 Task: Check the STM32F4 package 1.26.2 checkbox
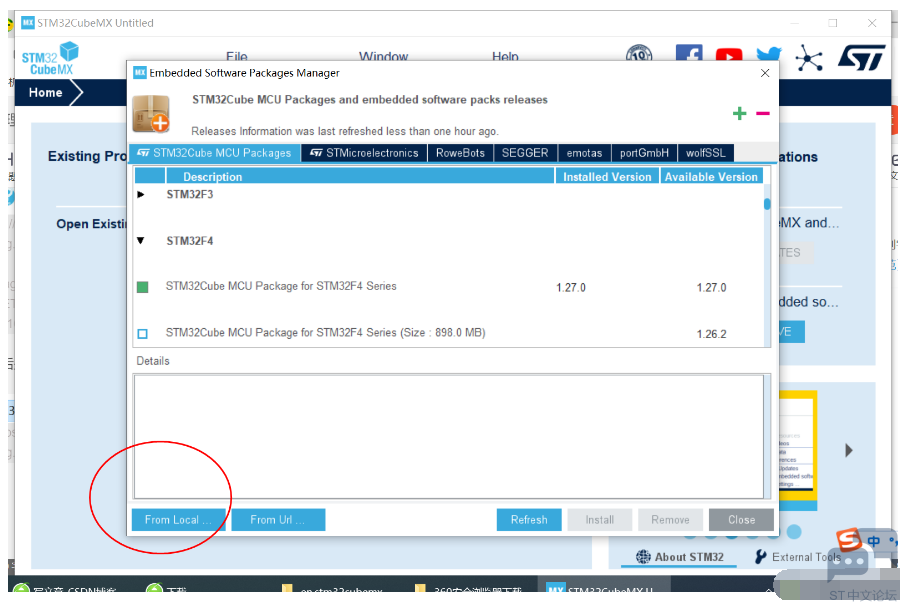[143, 334]
